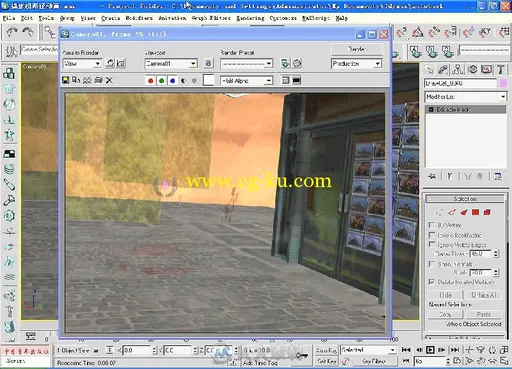Screen dimensions: 512x369
Task: Select Polygon sub-object level icon
Action: (475, 212)
